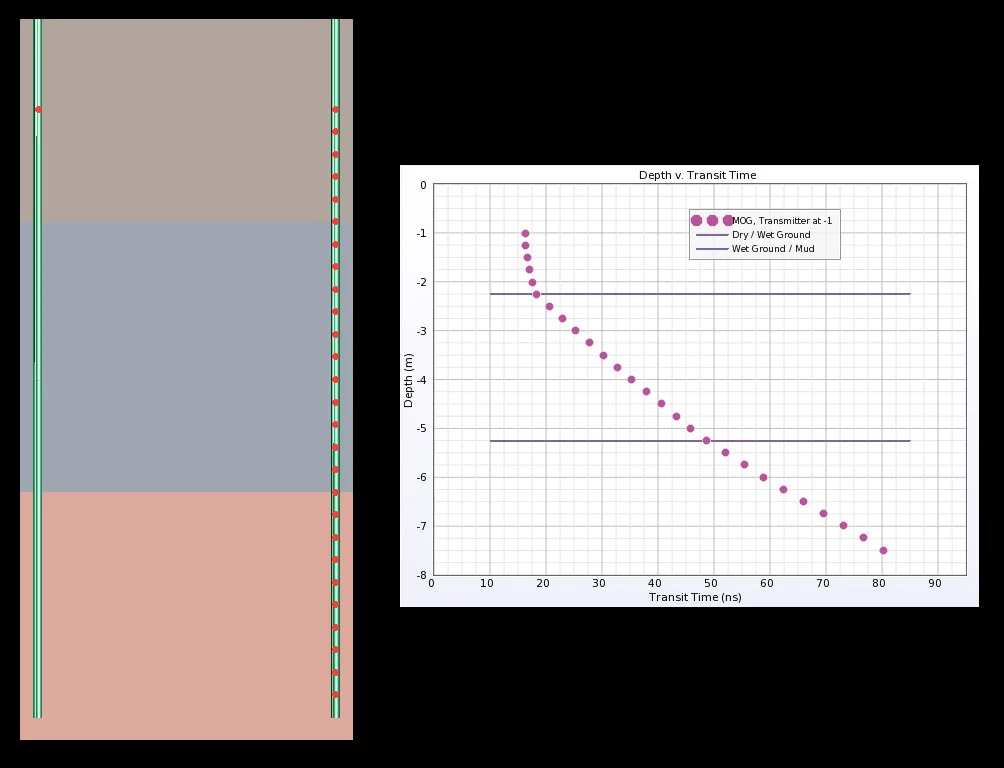Select the data point at depth -3 m
Viewport: 1004px width, 768px height.
click(575, 331)
